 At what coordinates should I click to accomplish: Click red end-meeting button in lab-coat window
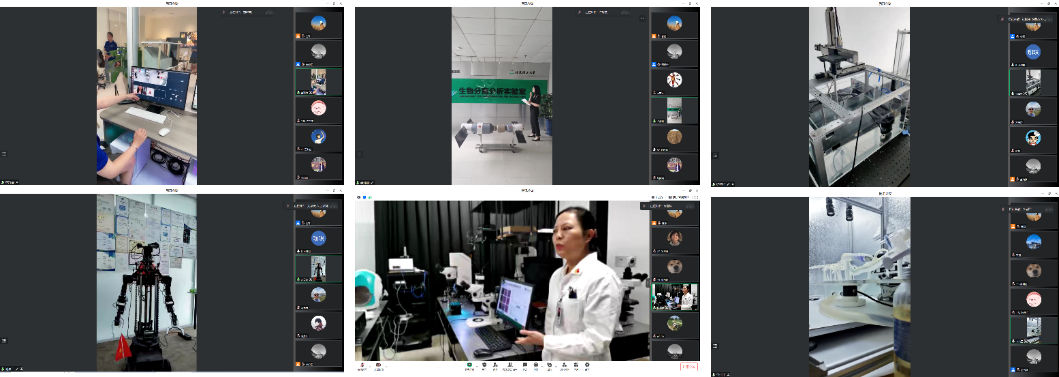pyautogui.click(x=689, y=367)
